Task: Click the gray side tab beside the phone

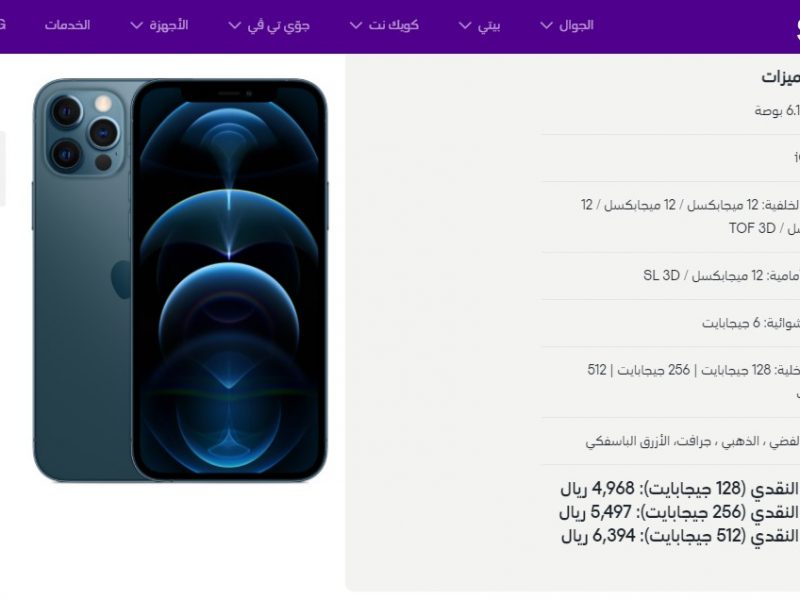Action: point(3,168)
